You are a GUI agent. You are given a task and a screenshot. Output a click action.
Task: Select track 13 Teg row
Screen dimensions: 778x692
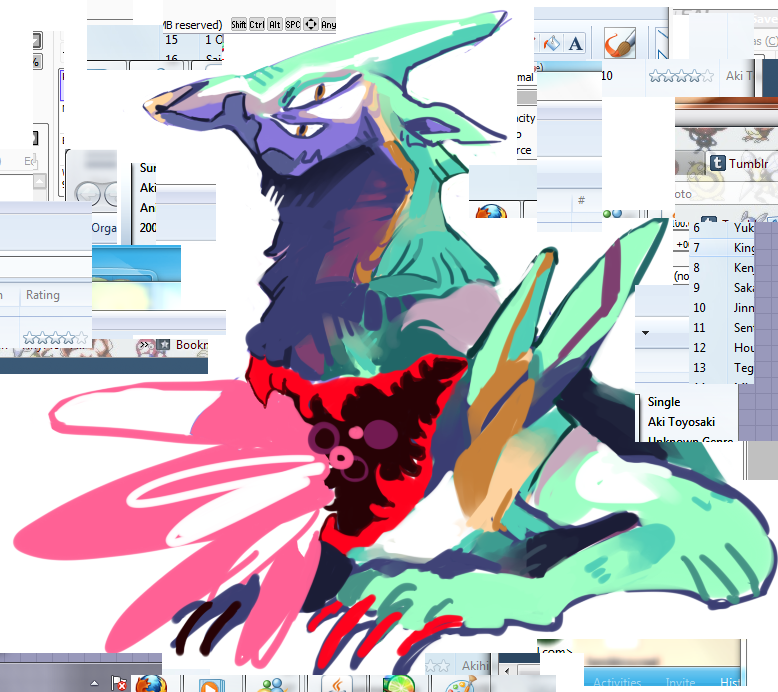click(x=722, y=368)
